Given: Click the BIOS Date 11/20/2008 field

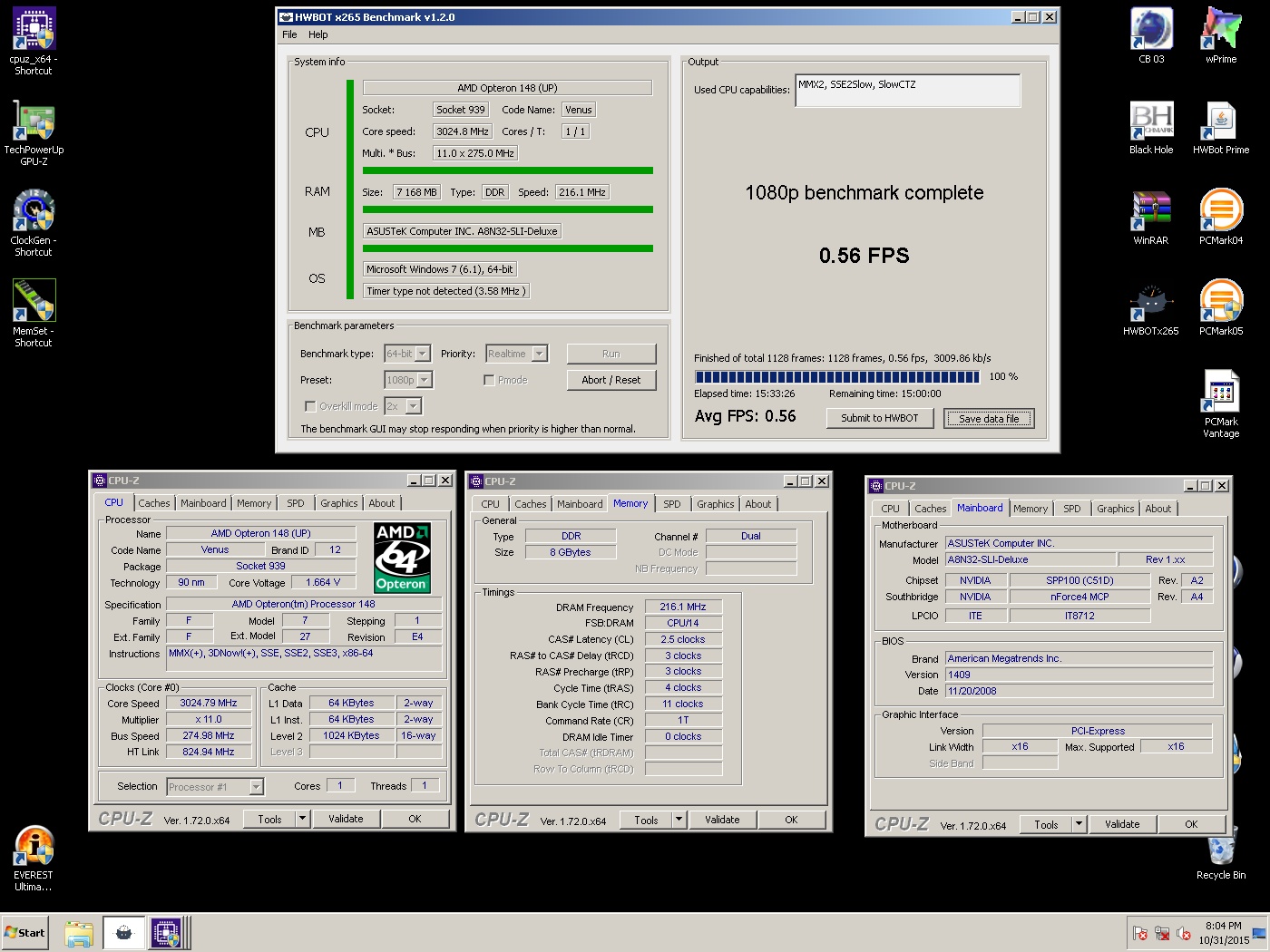Looking at the screenshot, I should point(1079,691).
